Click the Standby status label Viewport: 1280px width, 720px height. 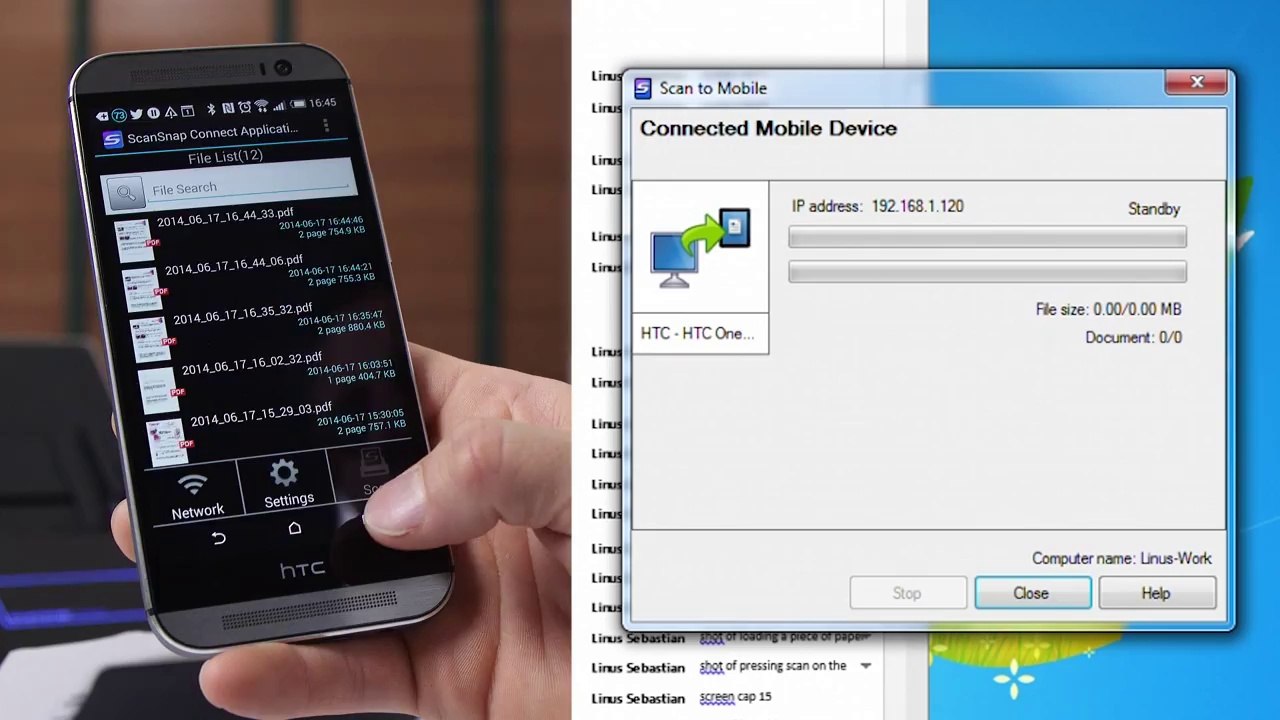[1154, 209]
